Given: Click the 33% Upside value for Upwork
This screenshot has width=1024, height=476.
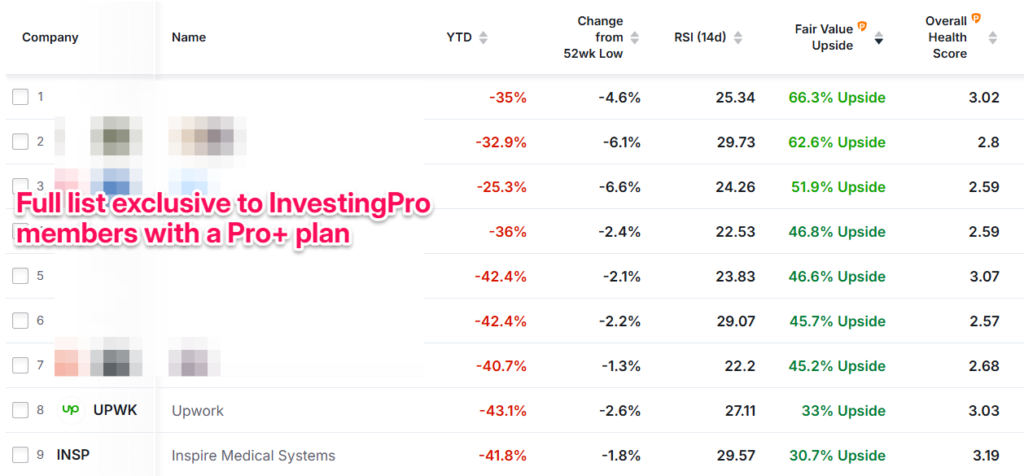Looking at the screenshot, I should 841,410.
